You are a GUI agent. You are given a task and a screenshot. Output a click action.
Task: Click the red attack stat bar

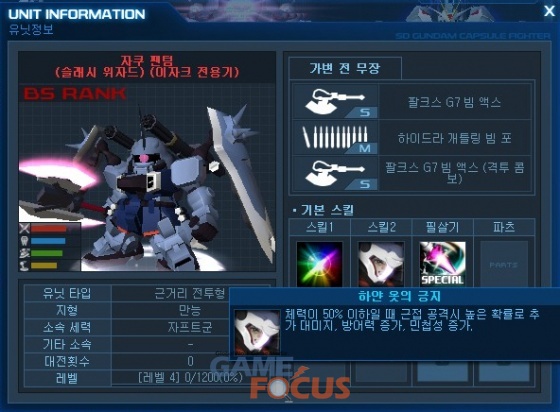pyautogui.click(x=49, y=228)
